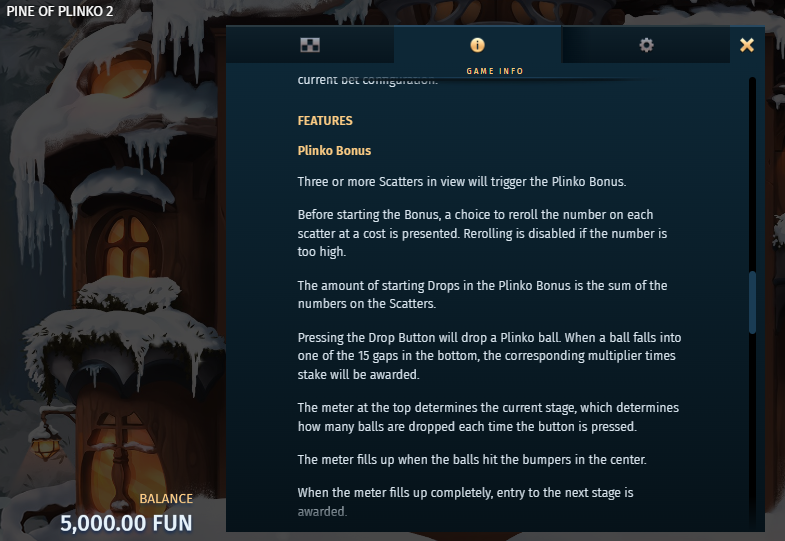This screenshot has width=785, height=541.
Task: Select the Game Info icon tab
Action: [x=478, y=45]
